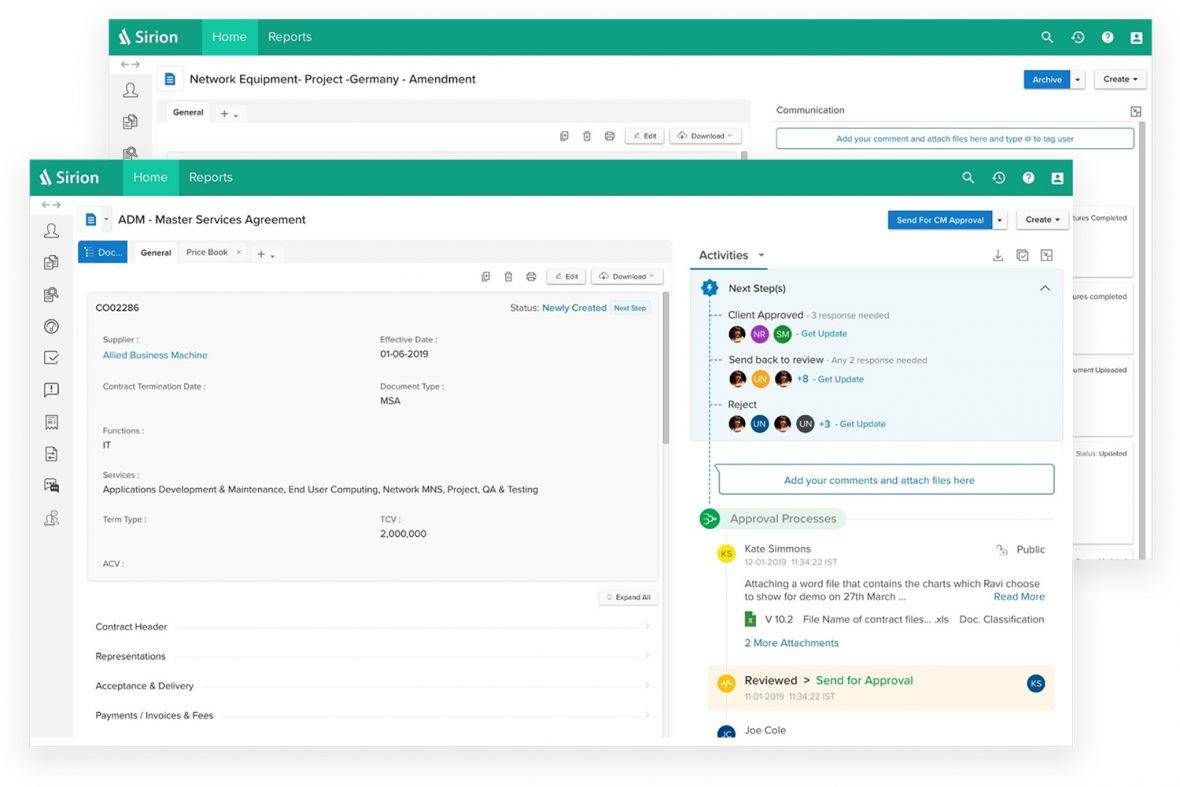This screenshot has height=787, width=1180.
Task: Switch to the Reports tab
Action: pyautogui.click(x=210, y=177)
